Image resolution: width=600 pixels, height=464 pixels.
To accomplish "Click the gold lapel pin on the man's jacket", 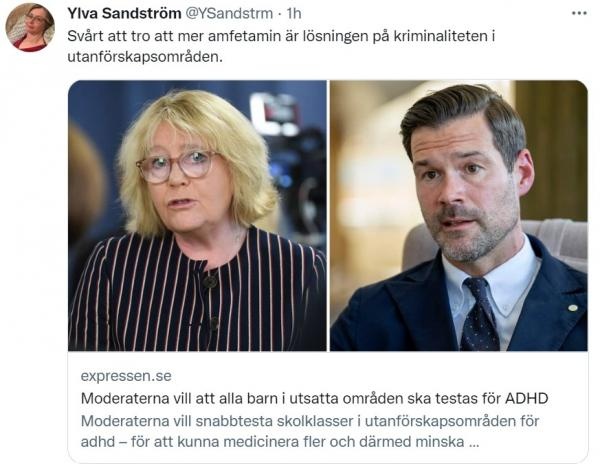I will click(x=572, y=308).
